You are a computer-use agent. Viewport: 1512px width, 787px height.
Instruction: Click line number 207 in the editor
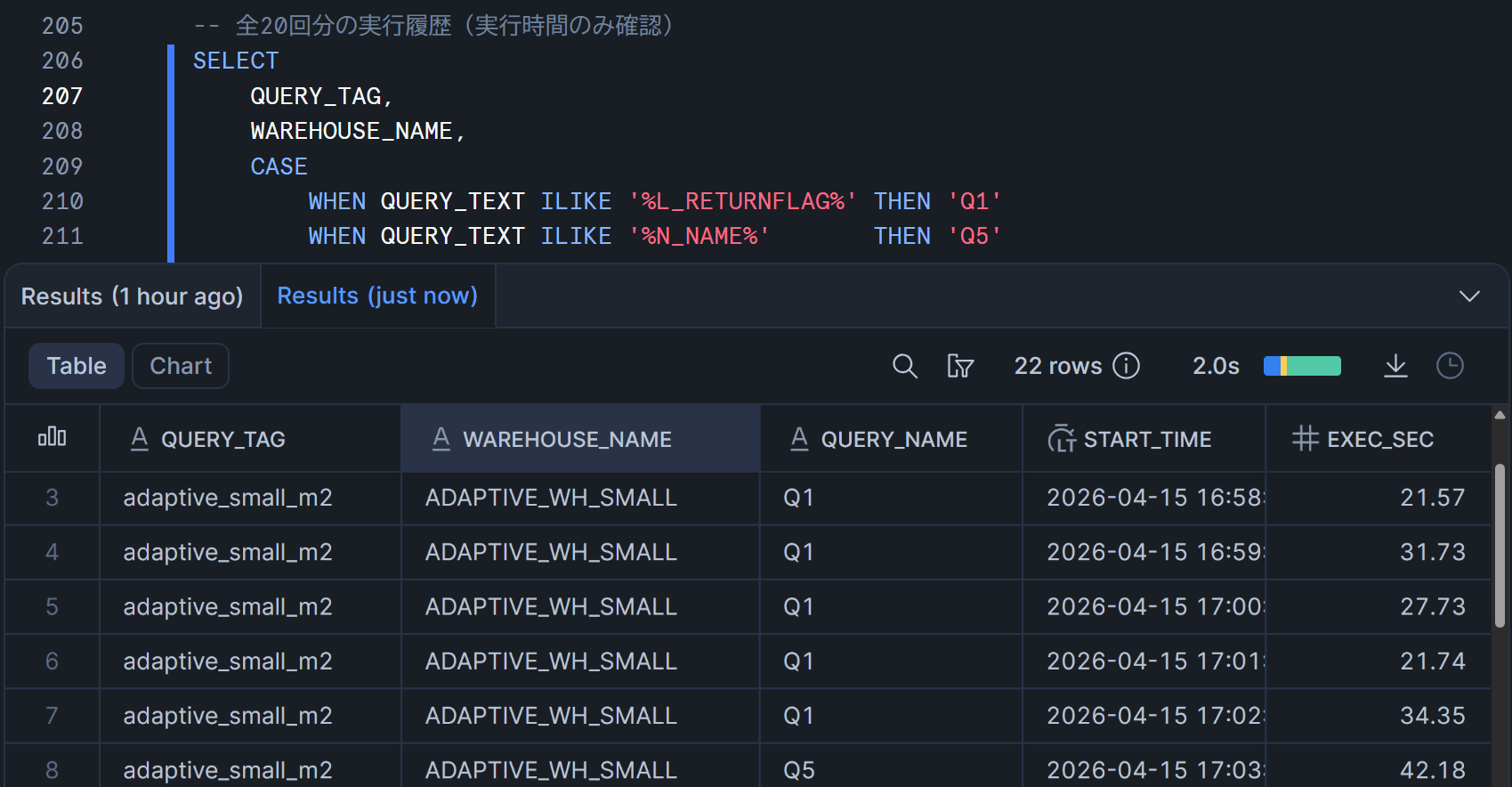click(x=62, y=96)
